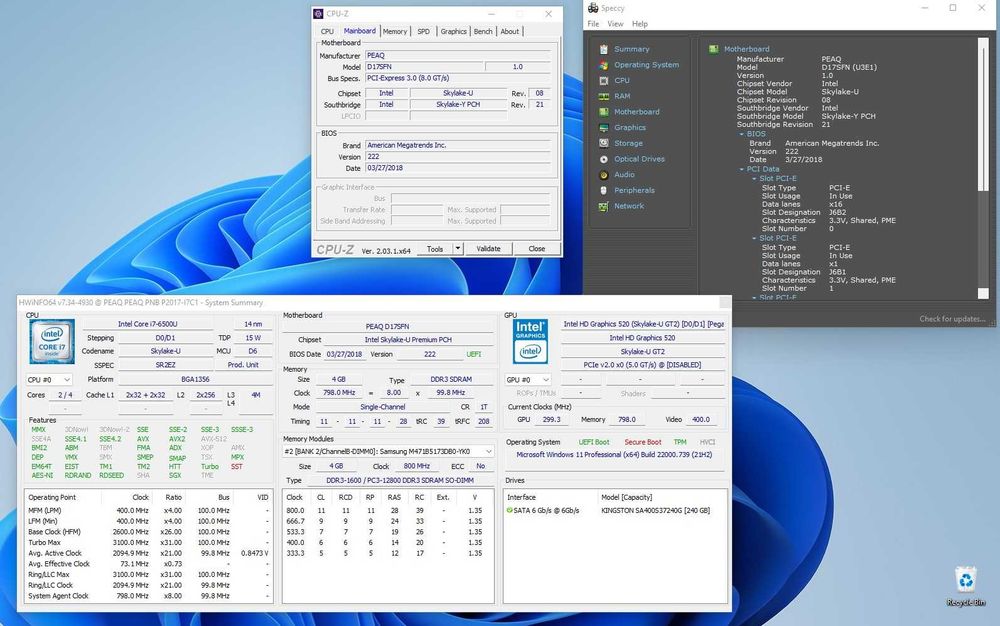This screenshot has height=626, width=1000.
Task: Collapse the Slot PCI-E node designated J6B1
Action: point(754,238)
